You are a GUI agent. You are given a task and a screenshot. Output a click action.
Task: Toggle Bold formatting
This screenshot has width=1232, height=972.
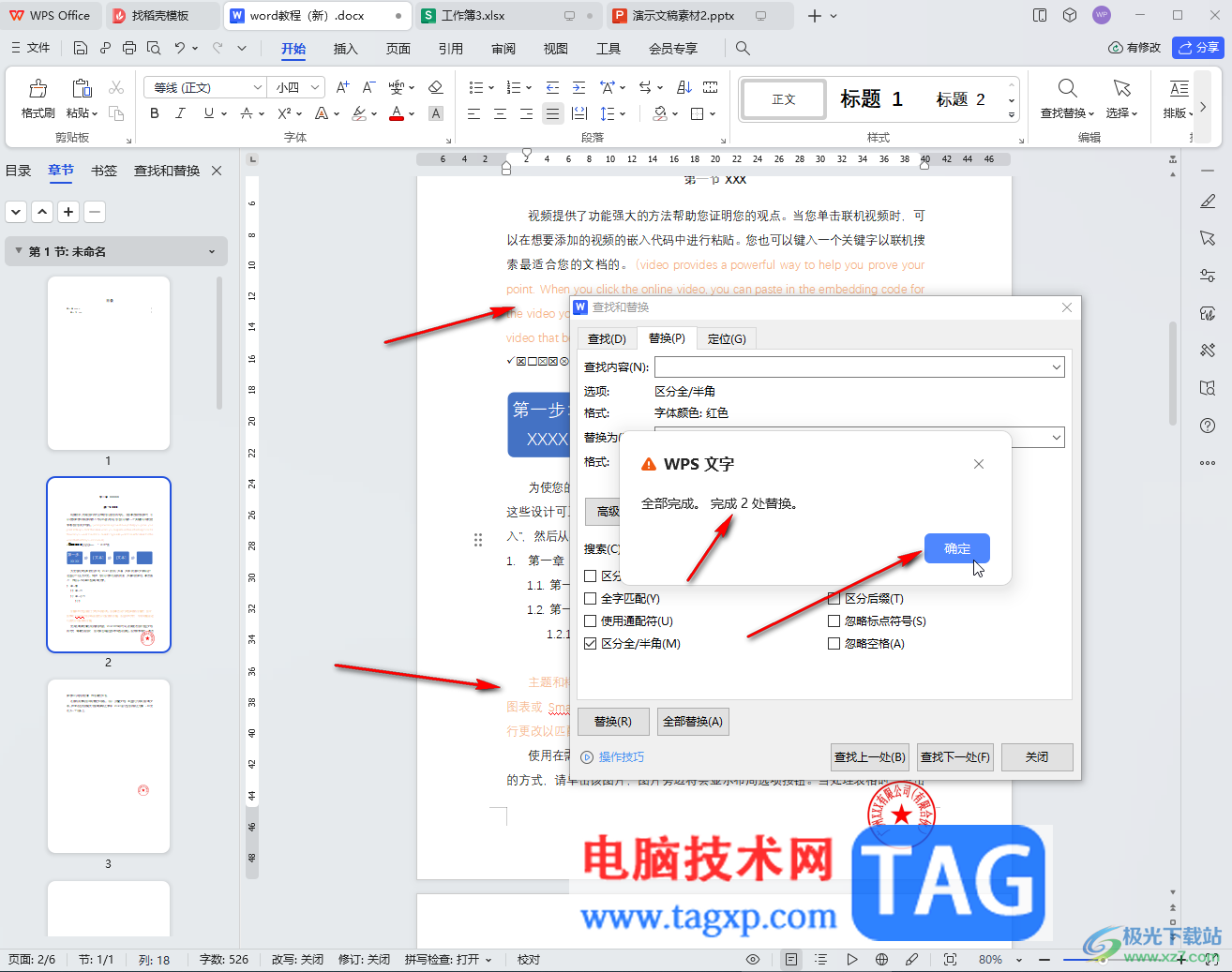[x=155, y=113]
